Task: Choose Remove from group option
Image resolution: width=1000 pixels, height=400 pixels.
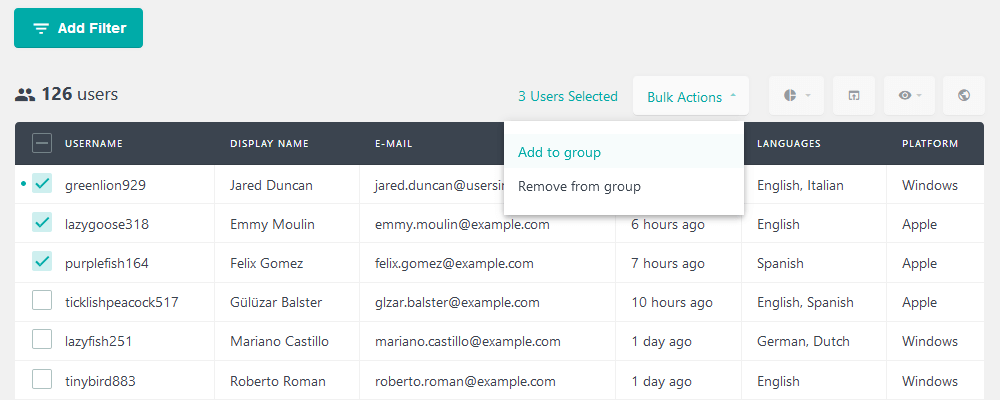Action: tap(624, 186)
